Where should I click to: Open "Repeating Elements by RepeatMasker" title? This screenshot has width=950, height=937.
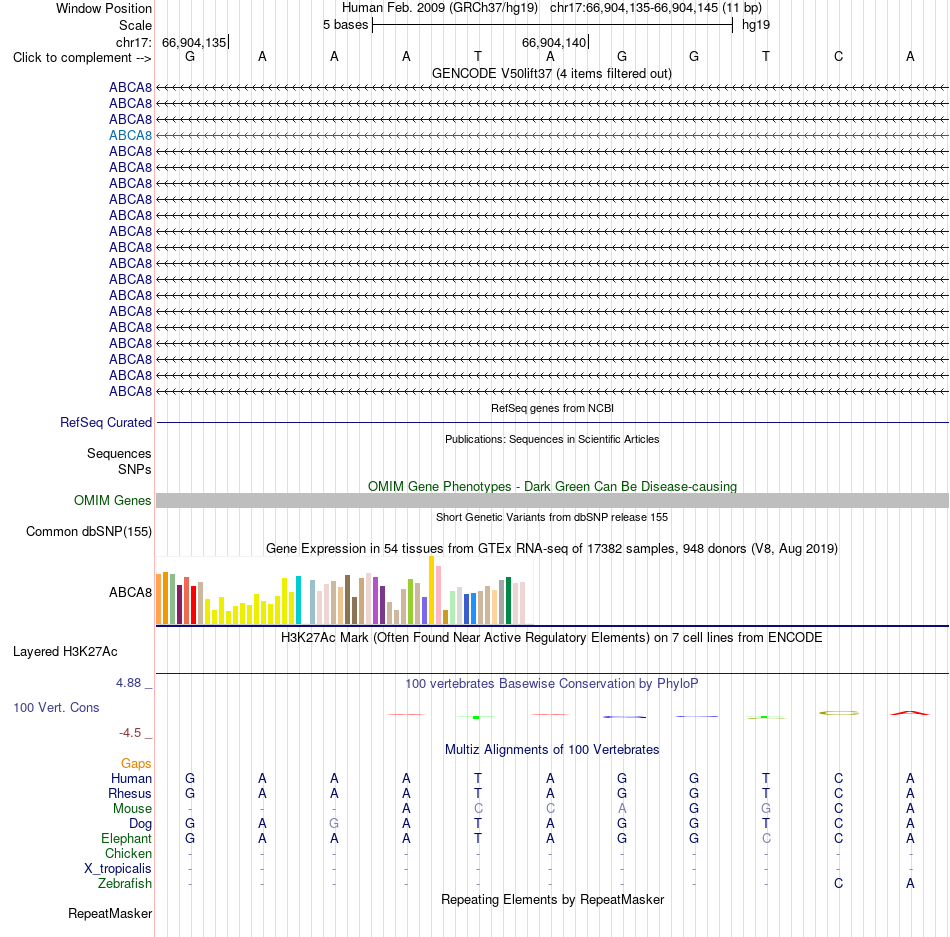click(x=552, y=900)
